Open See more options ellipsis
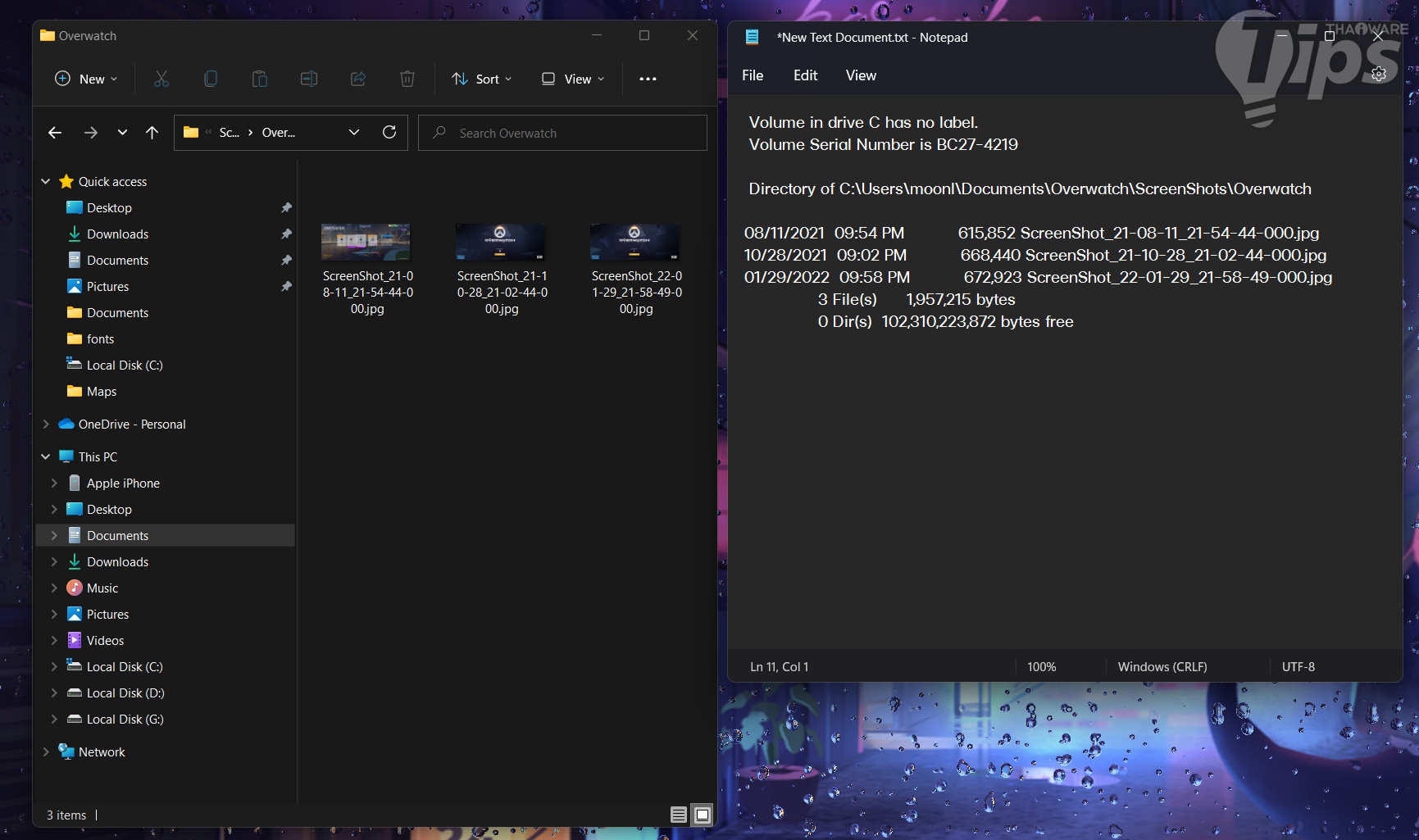Image resolution: width=1419 pixels, height=840 pixels. click(x=648, y=79)
